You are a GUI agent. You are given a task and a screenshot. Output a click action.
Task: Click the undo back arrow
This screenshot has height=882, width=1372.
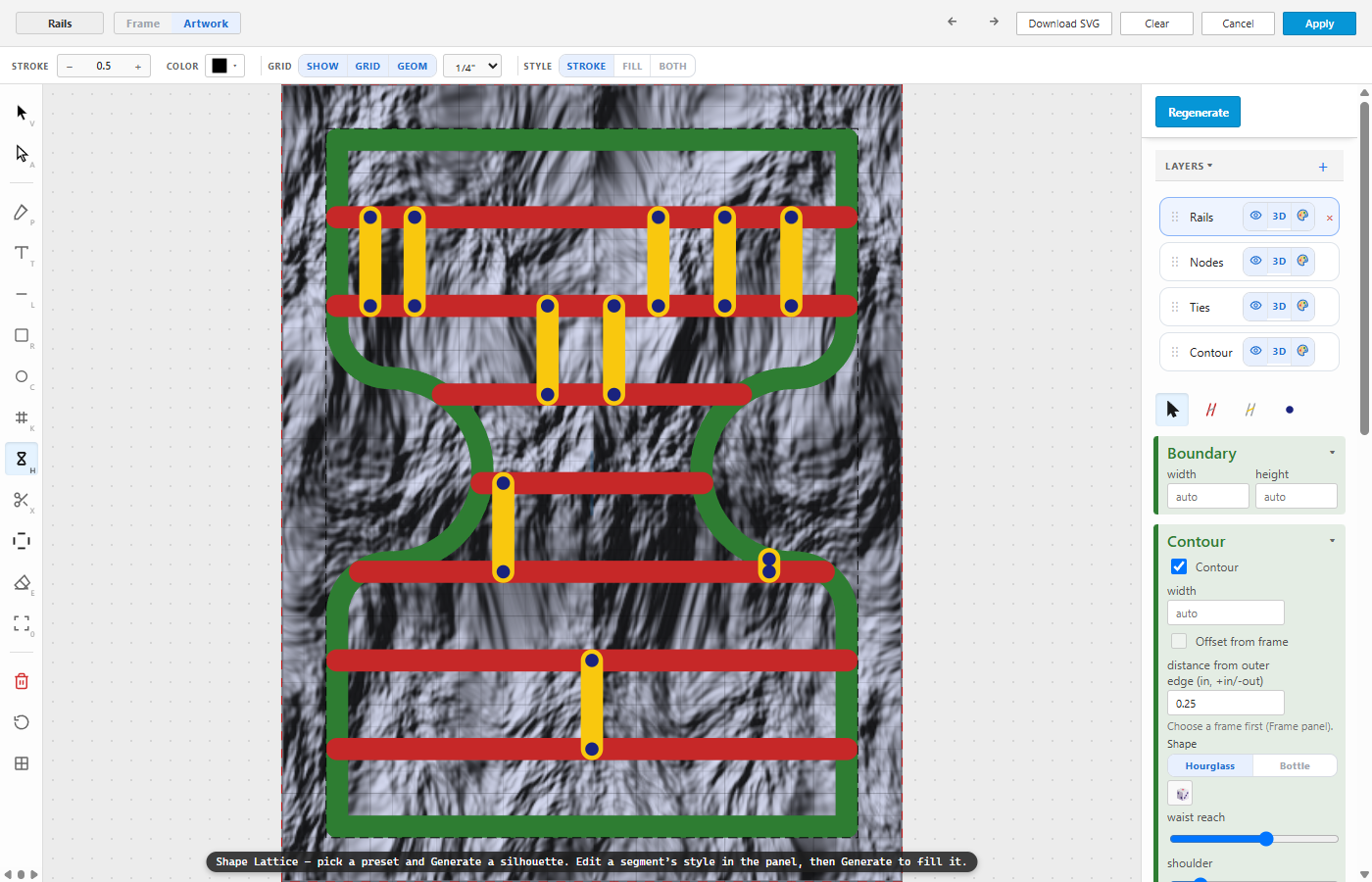point(952,22)
